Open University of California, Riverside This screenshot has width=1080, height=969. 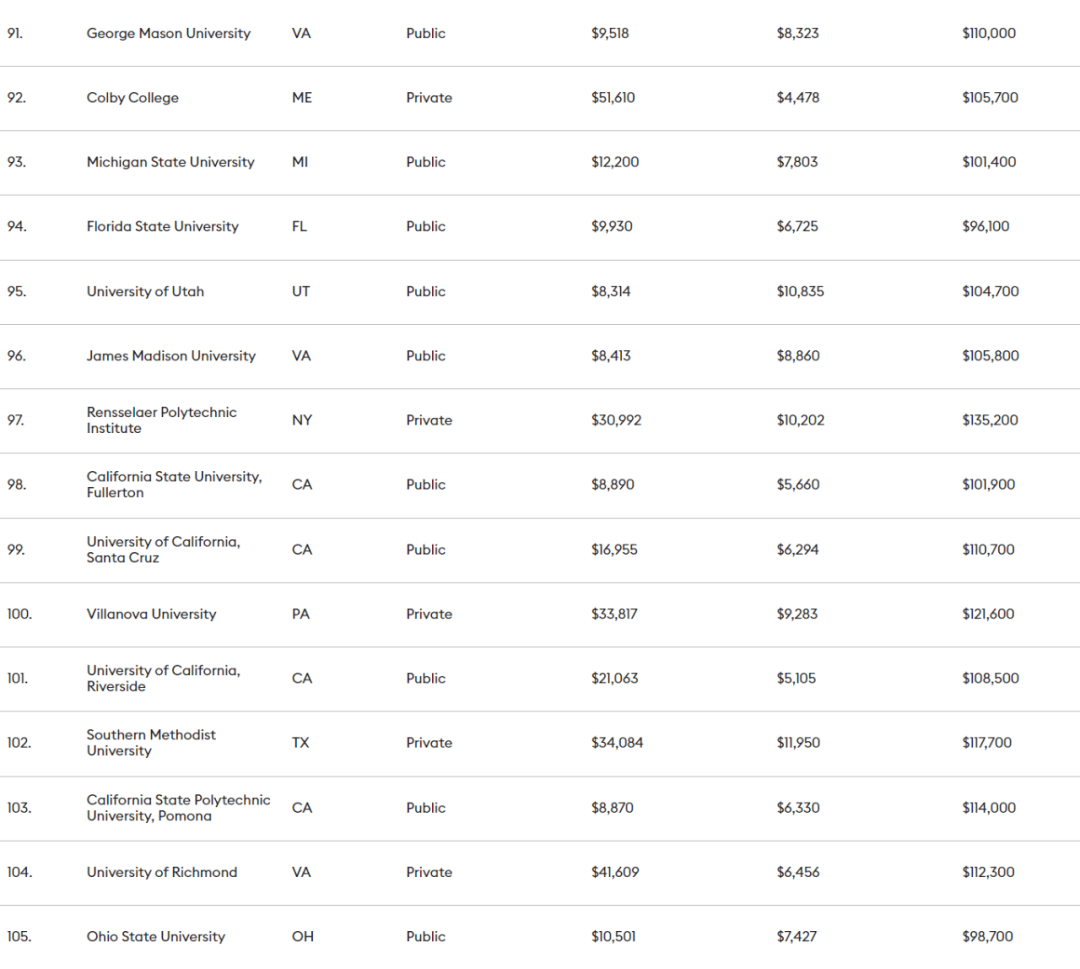click(163, 678)
